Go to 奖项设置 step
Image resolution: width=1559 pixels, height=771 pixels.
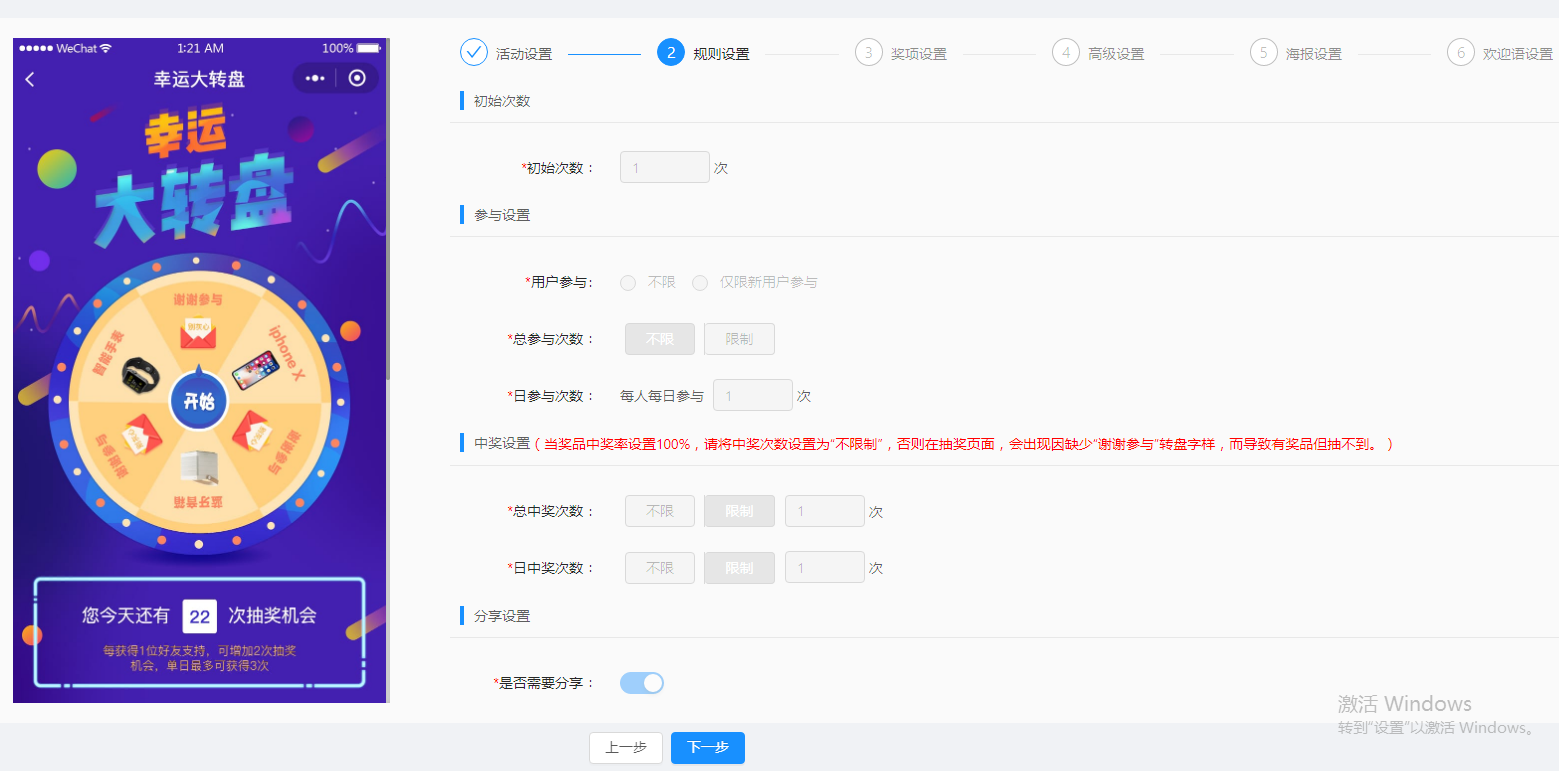[919, 54]
